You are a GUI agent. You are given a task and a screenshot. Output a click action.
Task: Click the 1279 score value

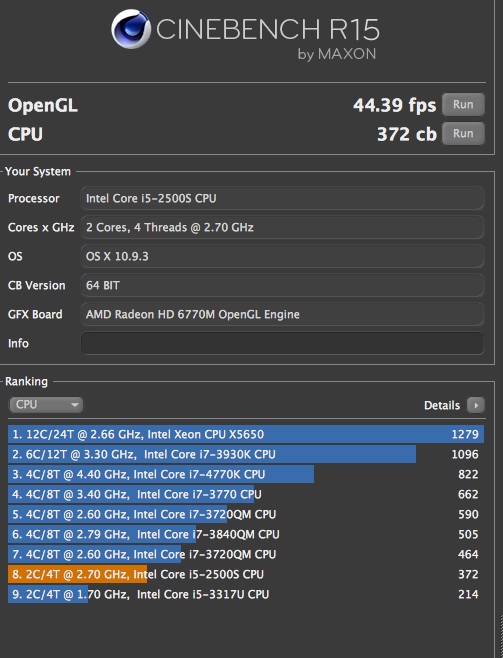click(x=465, y=434)
